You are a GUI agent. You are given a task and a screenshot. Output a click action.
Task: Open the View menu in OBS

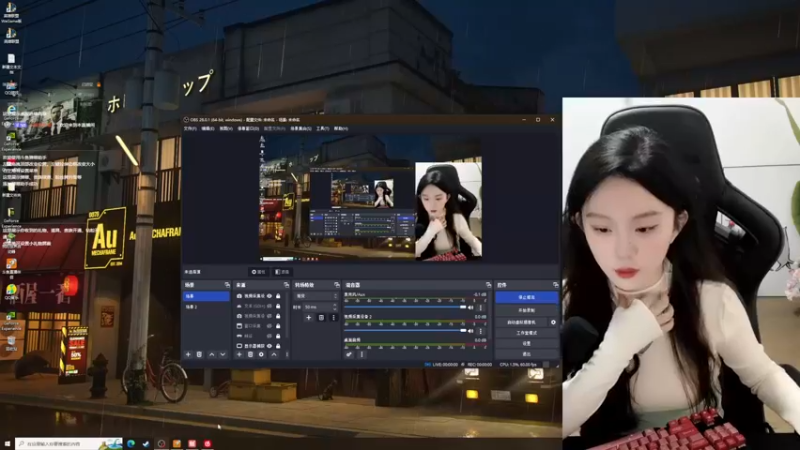pos(226,129)
